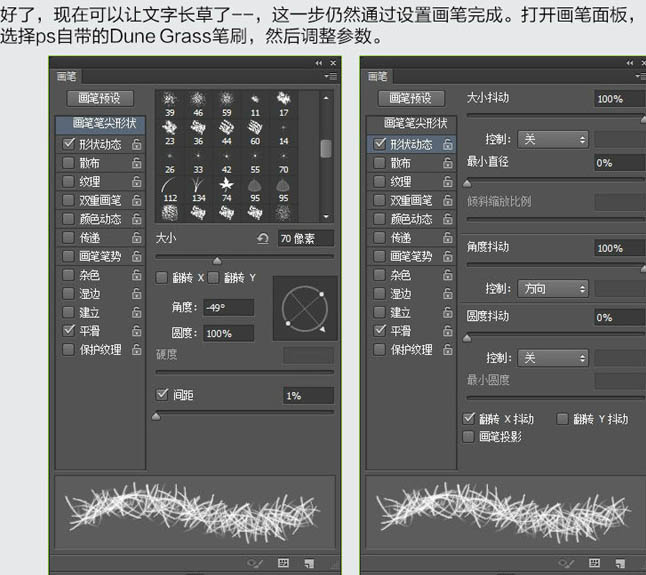Open 控制 dropdown set to 方向
The width and height of the screenshot is (646, 575).
coord(553,289)
